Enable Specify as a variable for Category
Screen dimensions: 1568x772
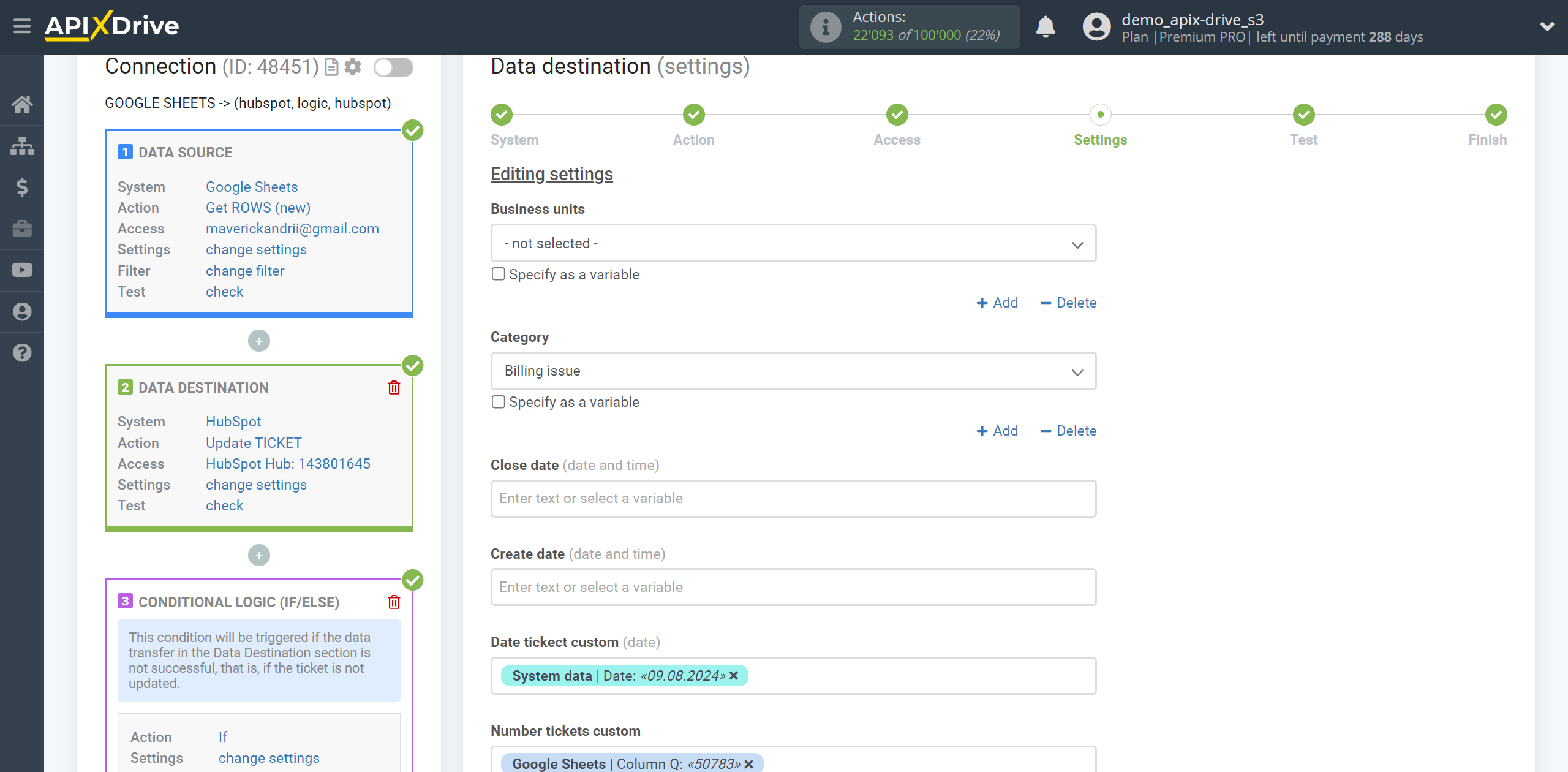point(498,402)
